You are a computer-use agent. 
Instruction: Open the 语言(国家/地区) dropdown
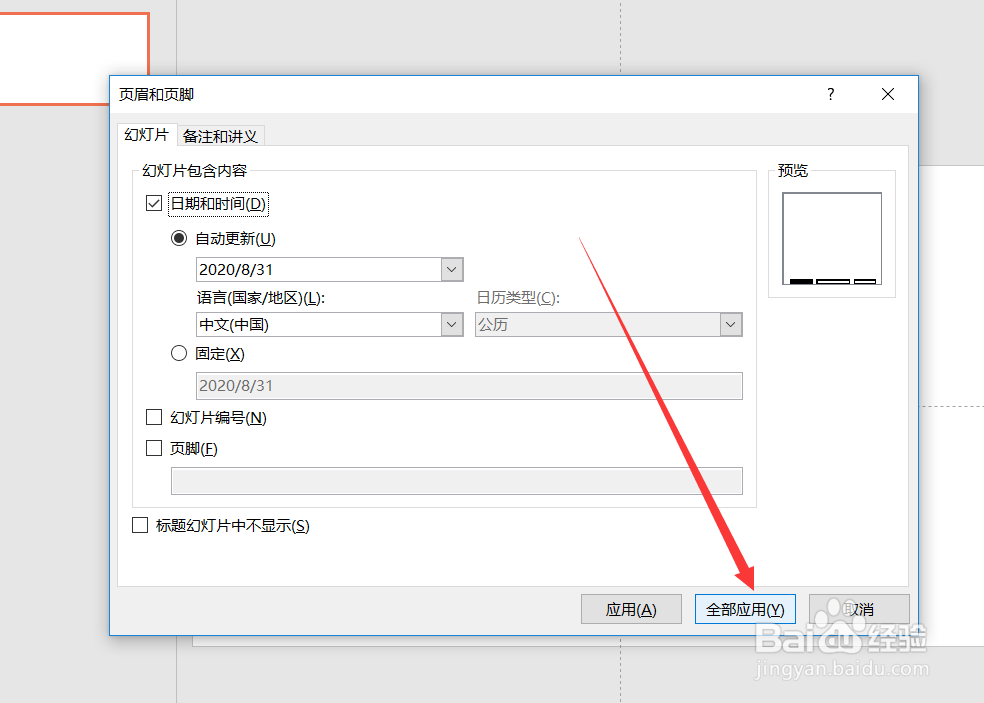pos(451,324)
